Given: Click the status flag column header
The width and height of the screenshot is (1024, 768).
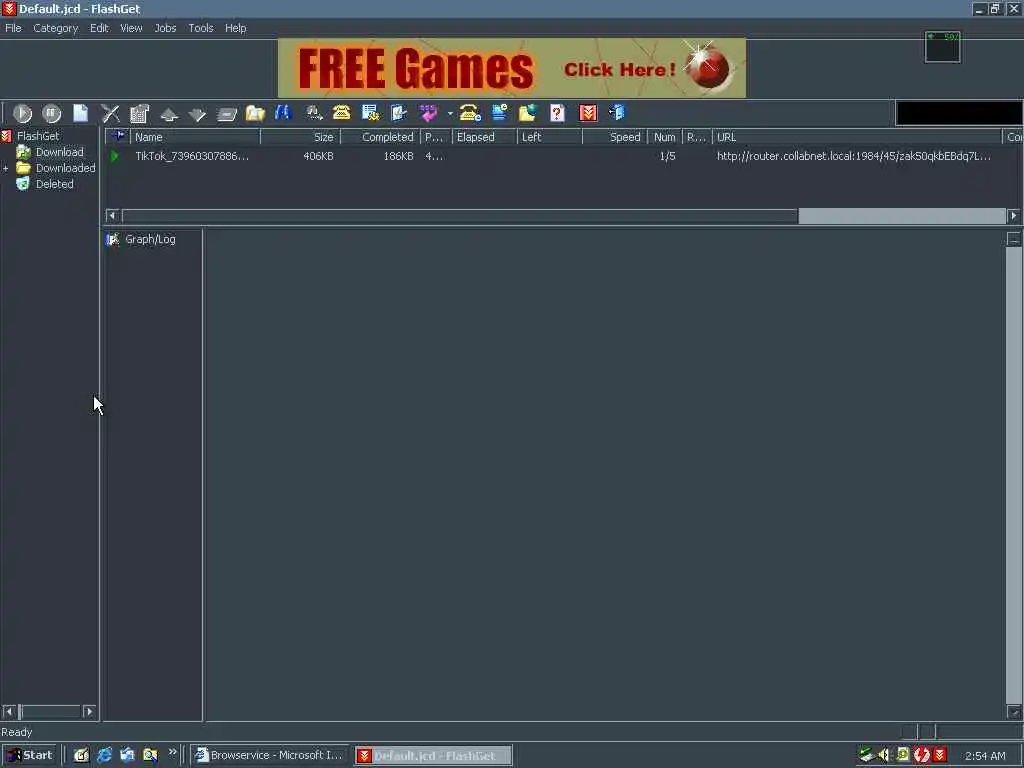Looking at the screenshot, I should tap(118, 137).
